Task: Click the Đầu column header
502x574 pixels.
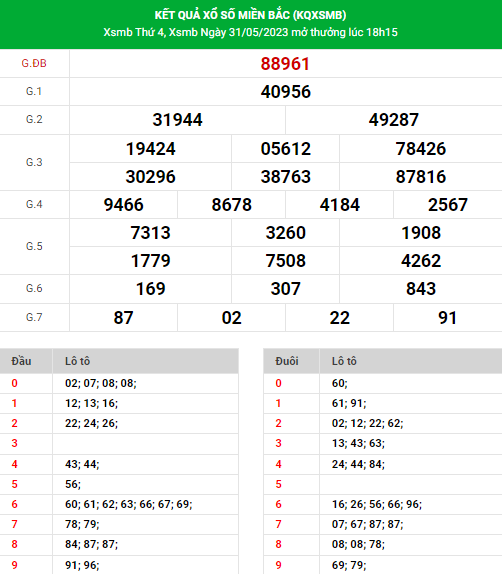Action: tap(21, 361)
